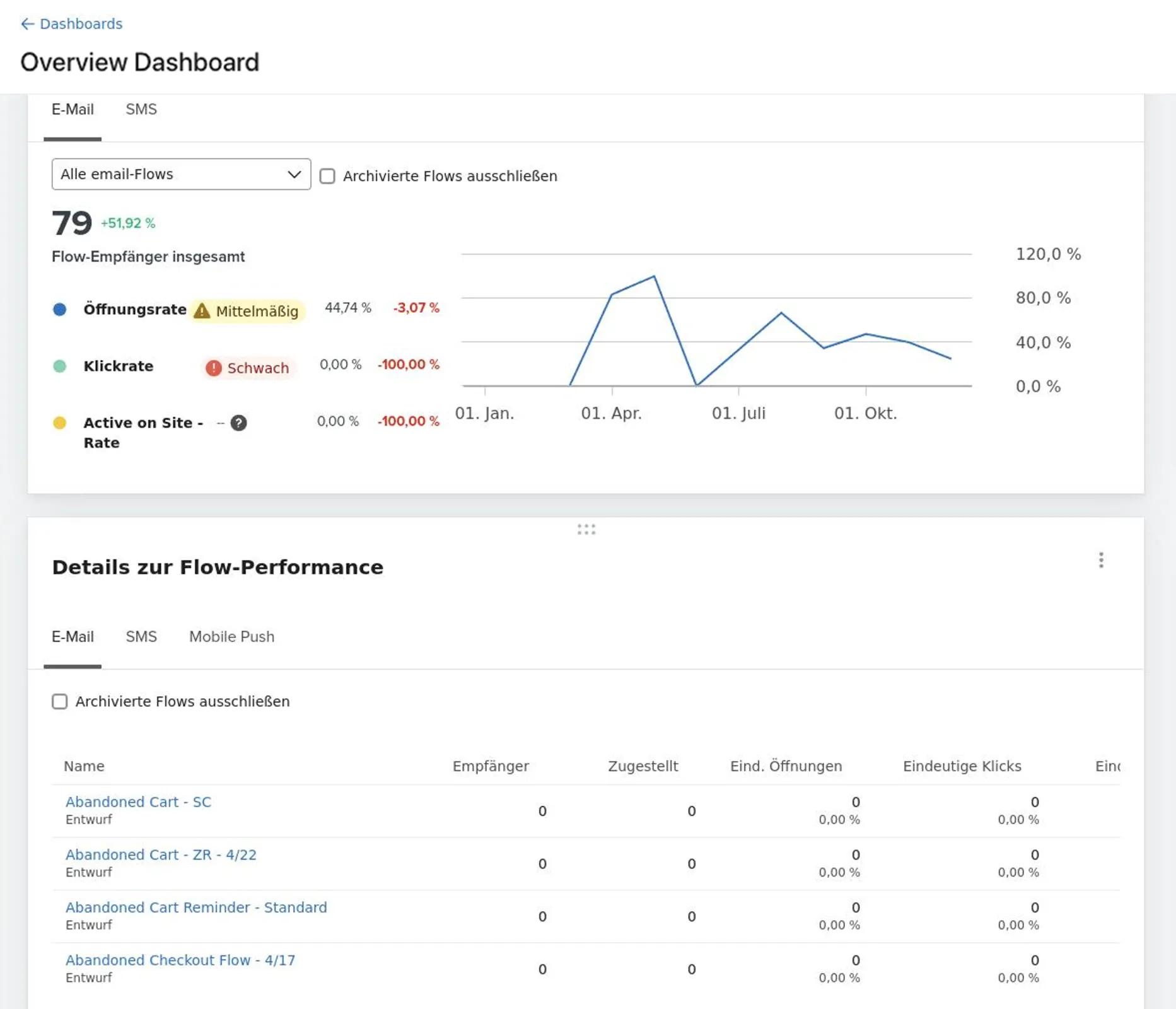
Task: Click the warning icon in Mittelmäßig badge
Action: click(202, 311)
